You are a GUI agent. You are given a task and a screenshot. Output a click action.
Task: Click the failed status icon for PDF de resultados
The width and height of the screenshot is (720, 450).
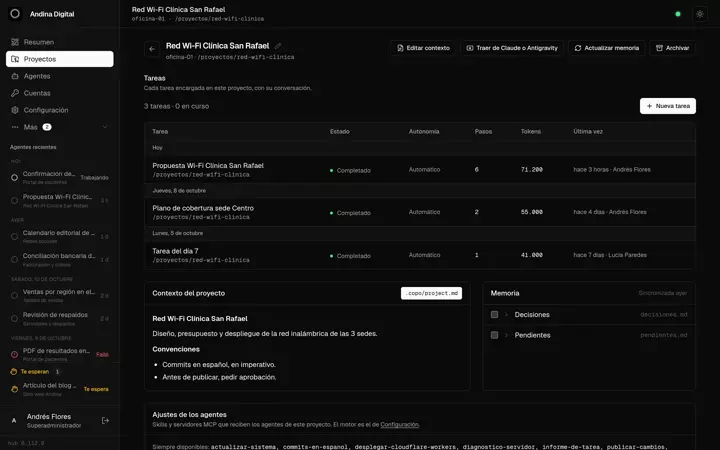[14, 354]
